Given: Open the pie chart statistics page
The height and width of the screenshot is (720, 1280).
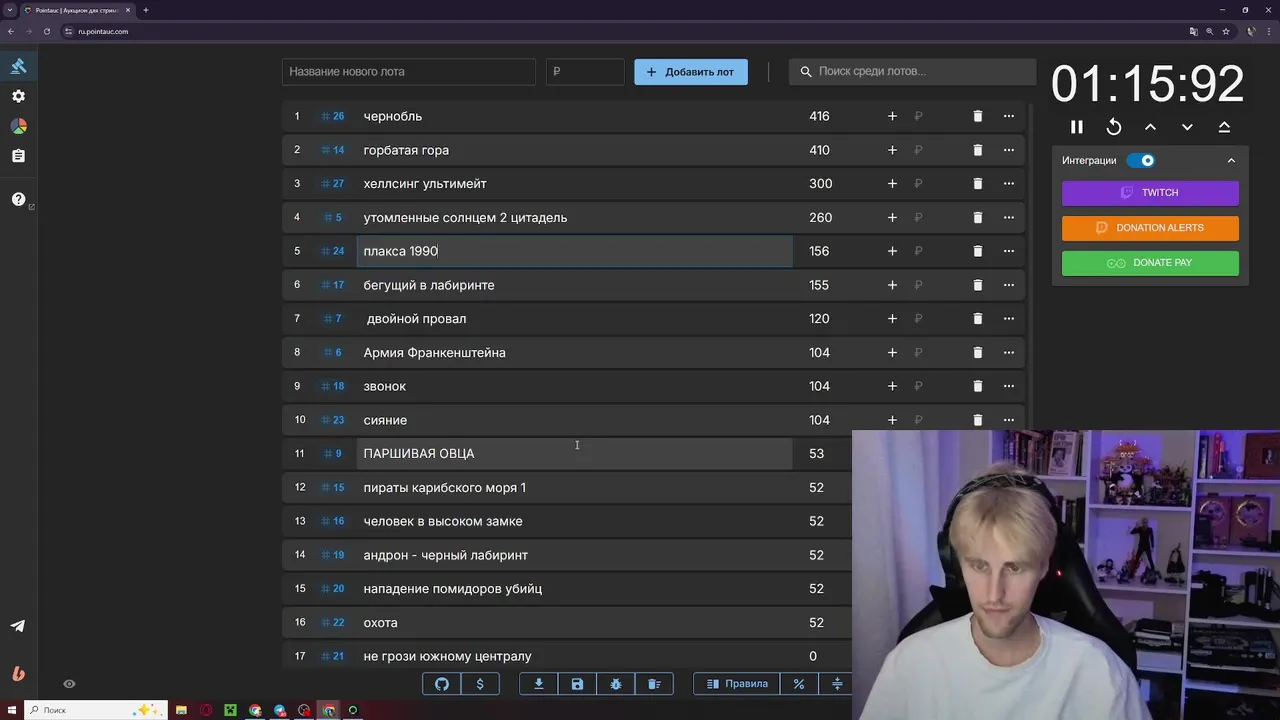Looking at the screenshot, I should click(18, 126).
